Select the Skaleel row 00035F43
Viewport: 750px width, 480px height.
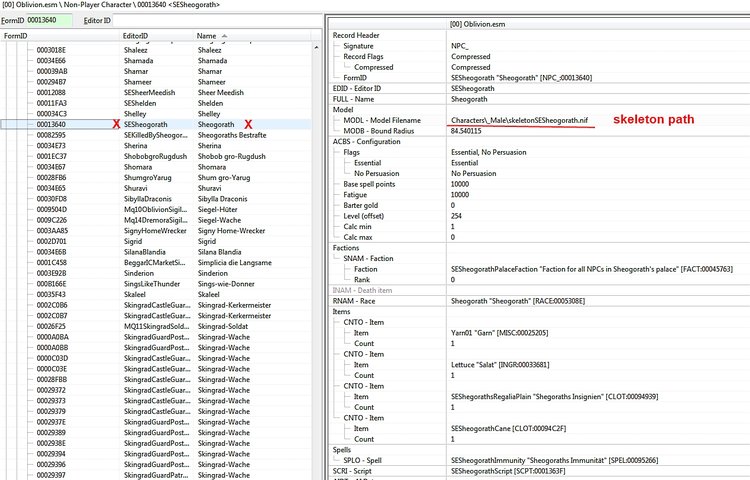(x=156, y=295)
